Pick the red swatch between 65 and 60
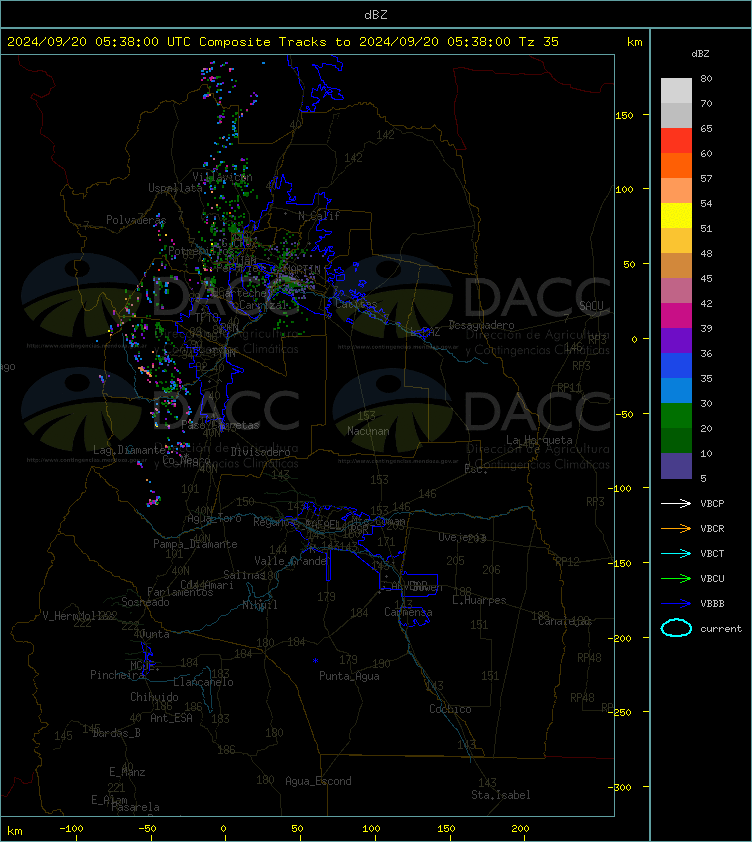752x842 pixels. (x=676, y=140)
